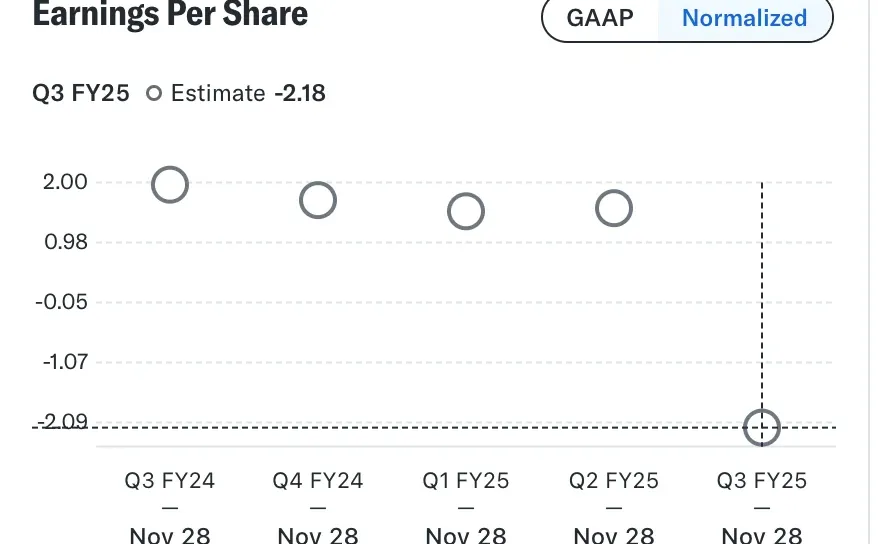Select the Normalized EPS option
The height and width of the screenshot is (544, 878).
coord(745,18)
